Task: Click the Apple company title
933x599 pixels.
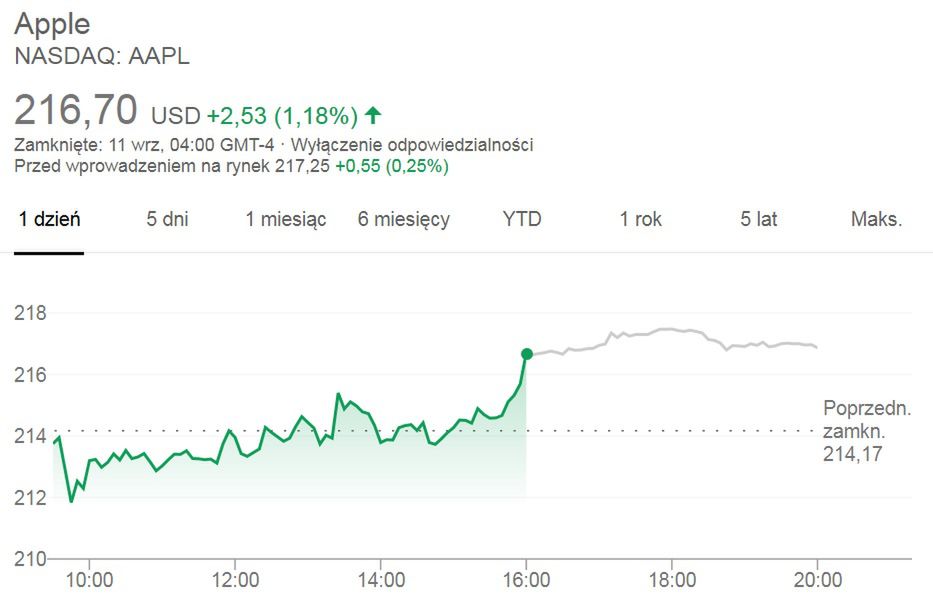Action: point(52,24)
